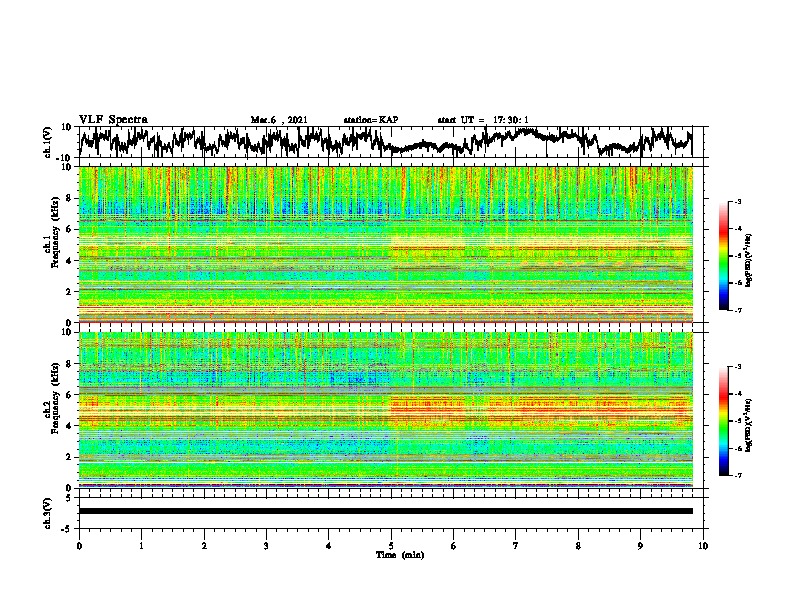792x612 pixels.
Task: Click the ch.2 spectrogram "8" kHz tick label
Action: point(70,364)
